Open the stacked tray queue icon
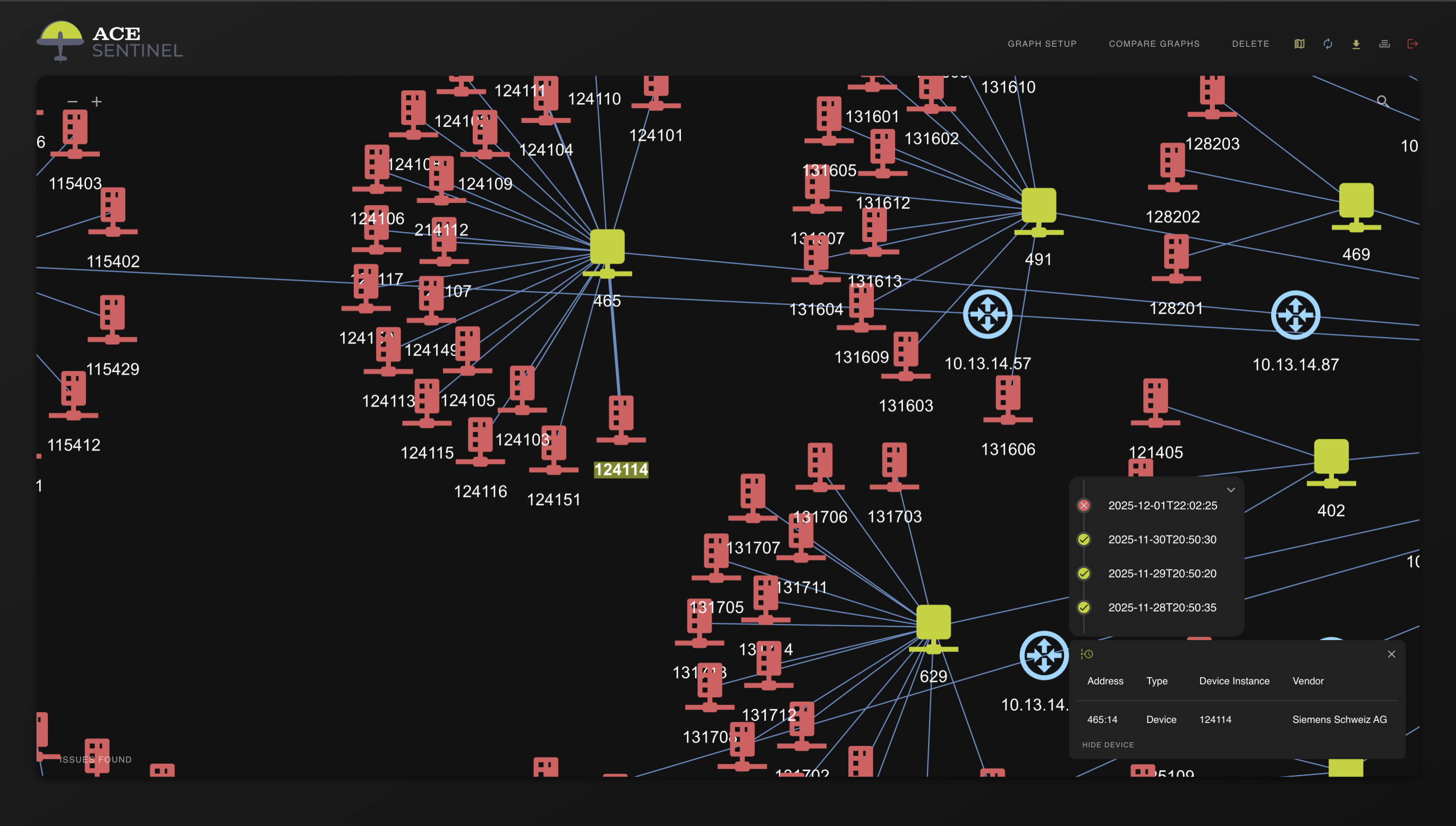 click(1384, 44)
